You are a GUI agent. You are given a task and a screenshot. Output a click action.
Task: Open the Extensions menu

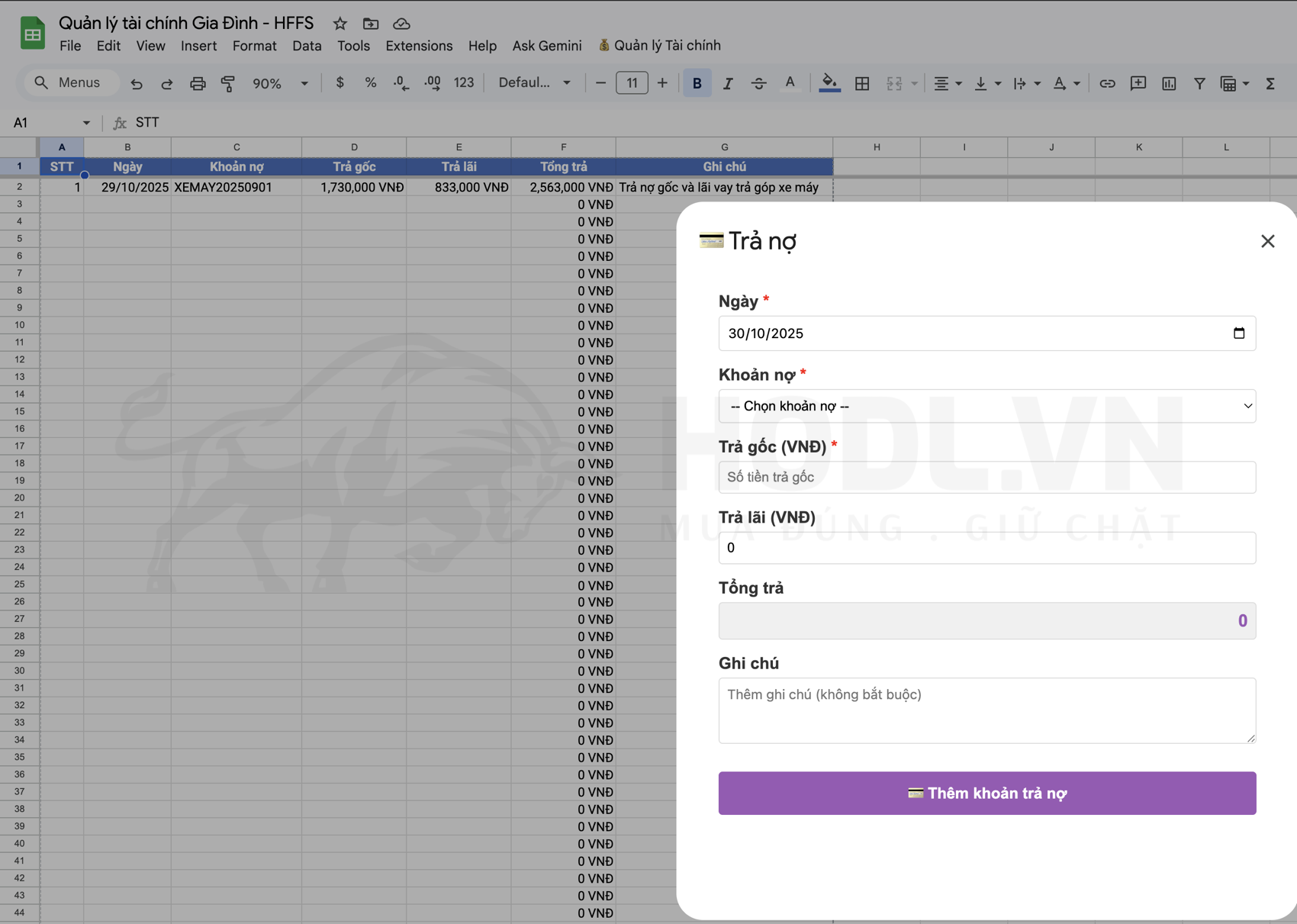tap(418, 45)
